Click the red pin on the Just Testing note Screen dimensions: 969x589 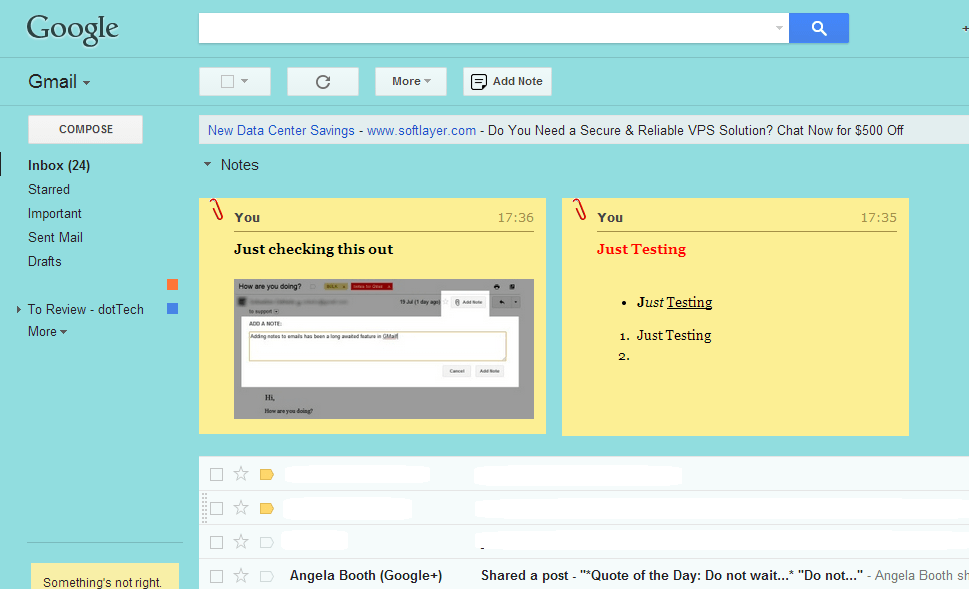pyautogui.click(x=580, y=211)
